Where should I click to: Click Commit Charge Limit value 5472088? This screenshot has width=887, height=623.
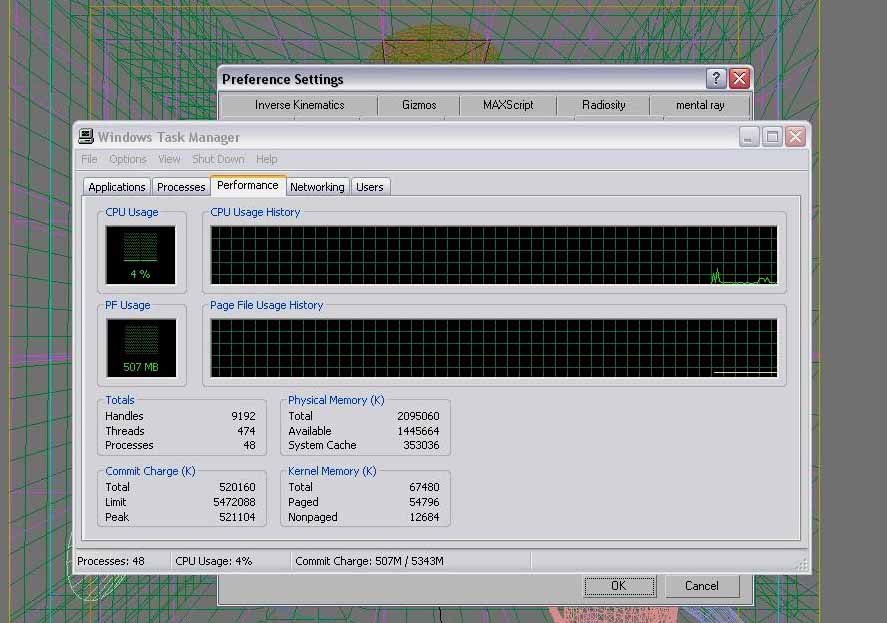pyautogui.click(x=234, y=502)
